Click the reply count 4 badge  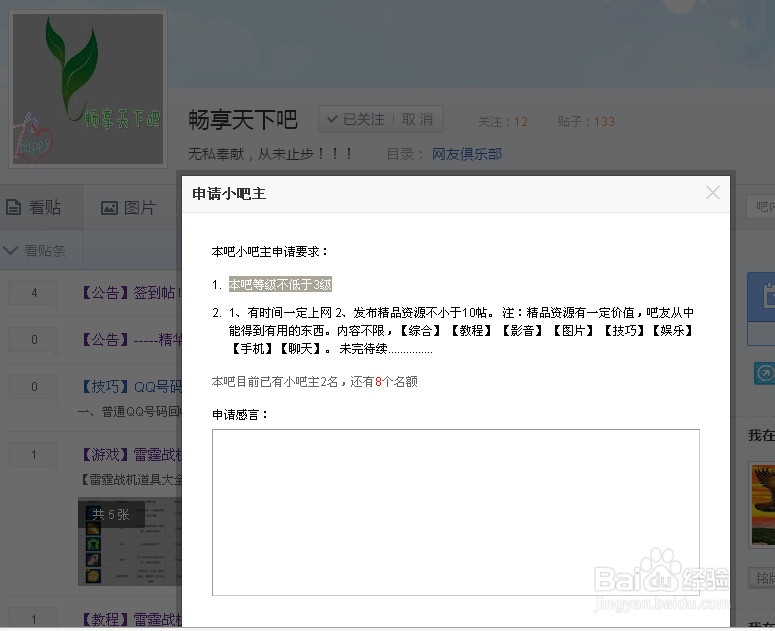click(34, 293)
